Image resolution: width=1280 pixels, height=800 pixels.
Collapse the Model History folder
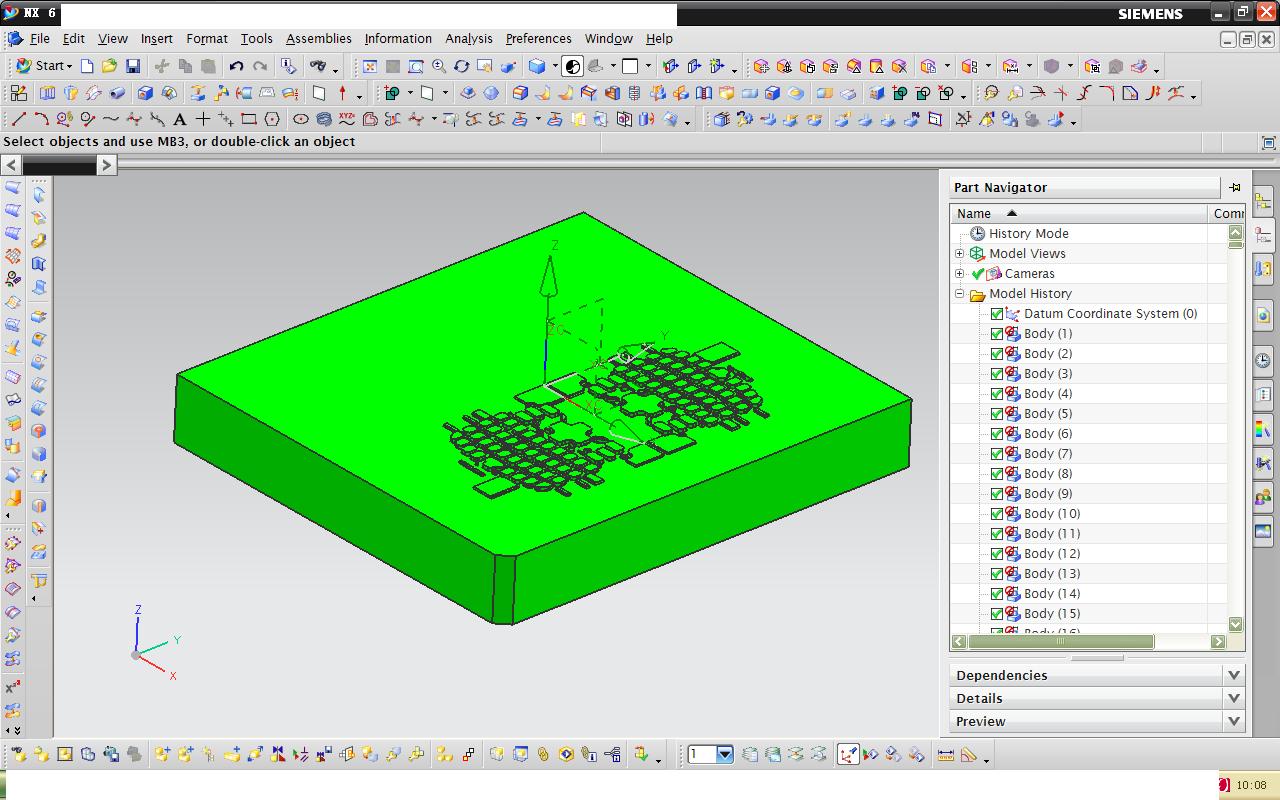(960, 294)
